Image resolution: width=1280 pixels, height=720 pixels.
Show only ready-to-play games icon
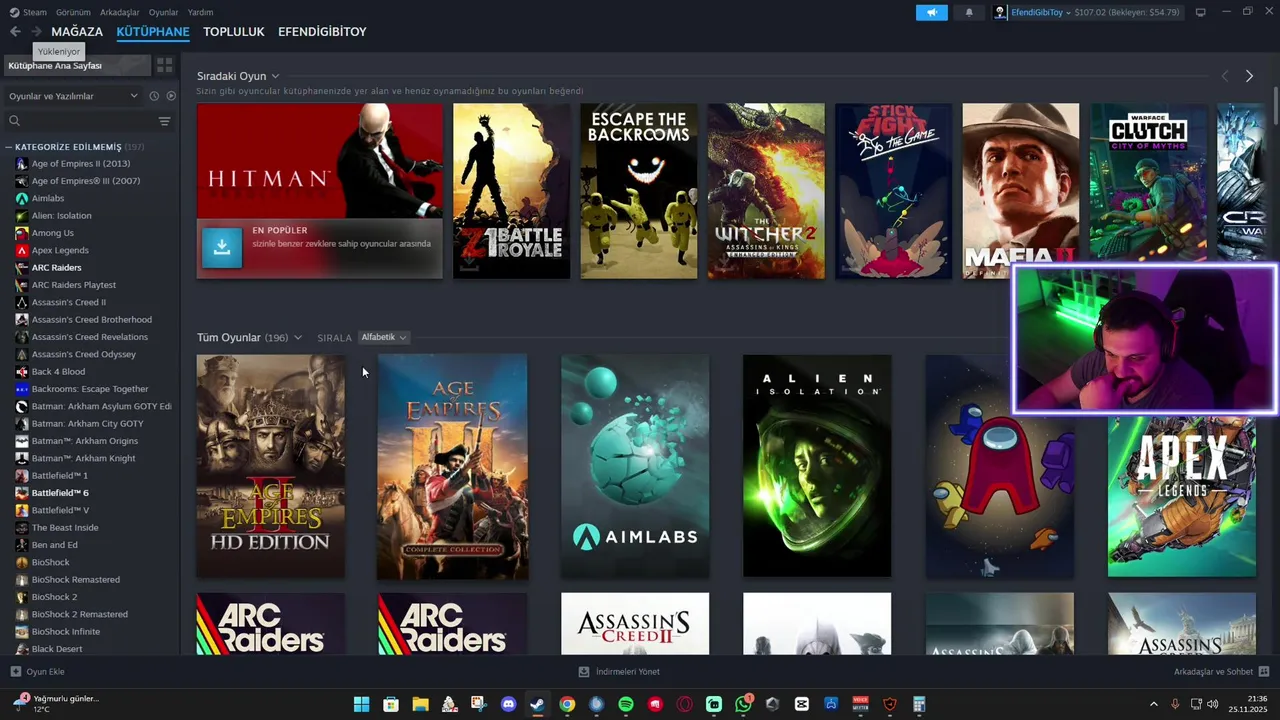pyautogui.click(x=171, y=96)
